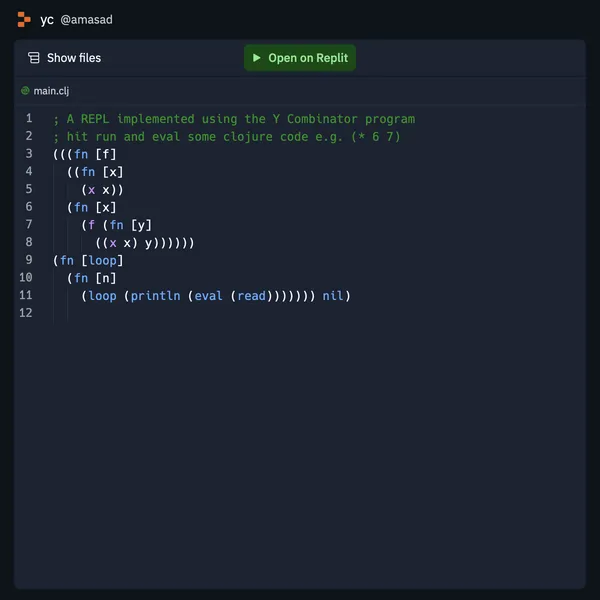Click the "(x x))" expression on line 5
Viewport: 600px width, 600px height.
coord(102,190)
